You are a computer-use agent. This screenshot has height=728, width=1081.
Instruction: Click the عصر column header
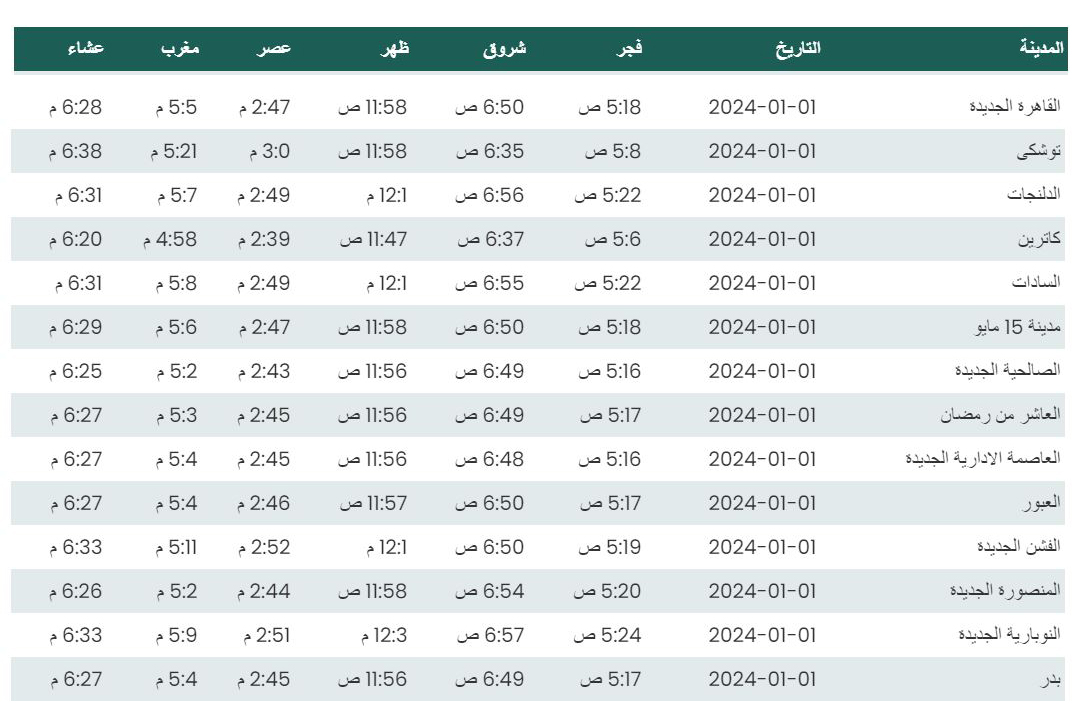(x=274, y=48)
